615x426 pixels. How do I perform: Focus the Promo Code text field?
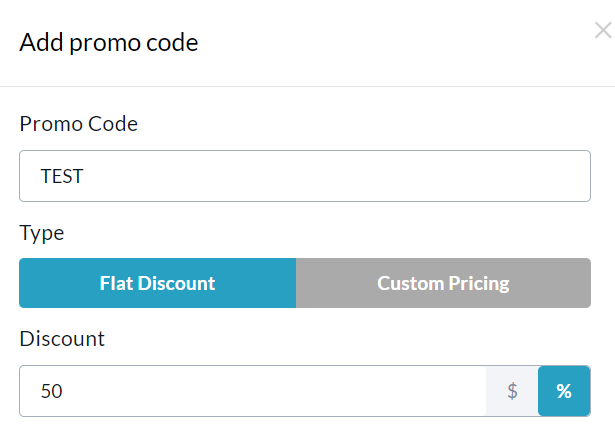click(304, 176)
